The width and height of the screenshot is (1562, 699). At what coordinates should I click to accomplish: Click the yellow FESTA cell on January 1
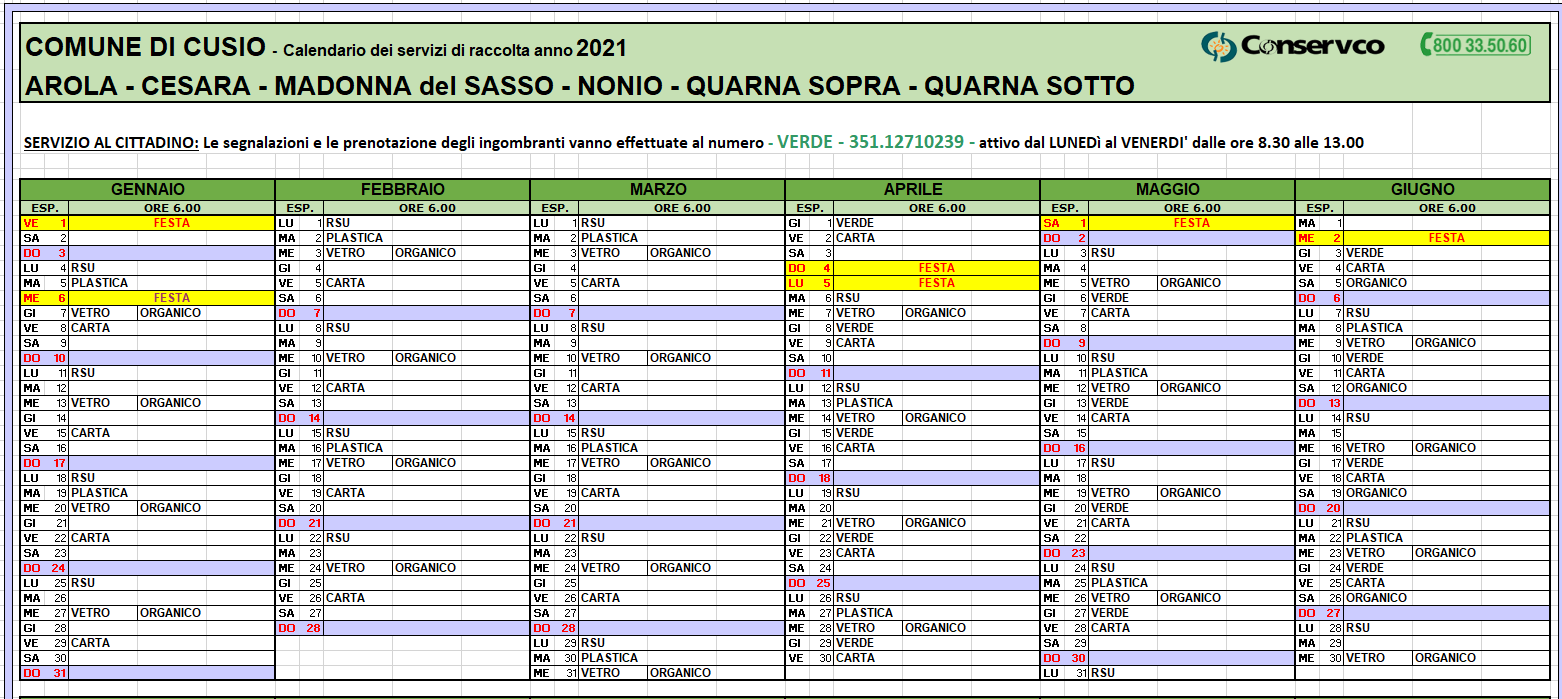[171, 223]
